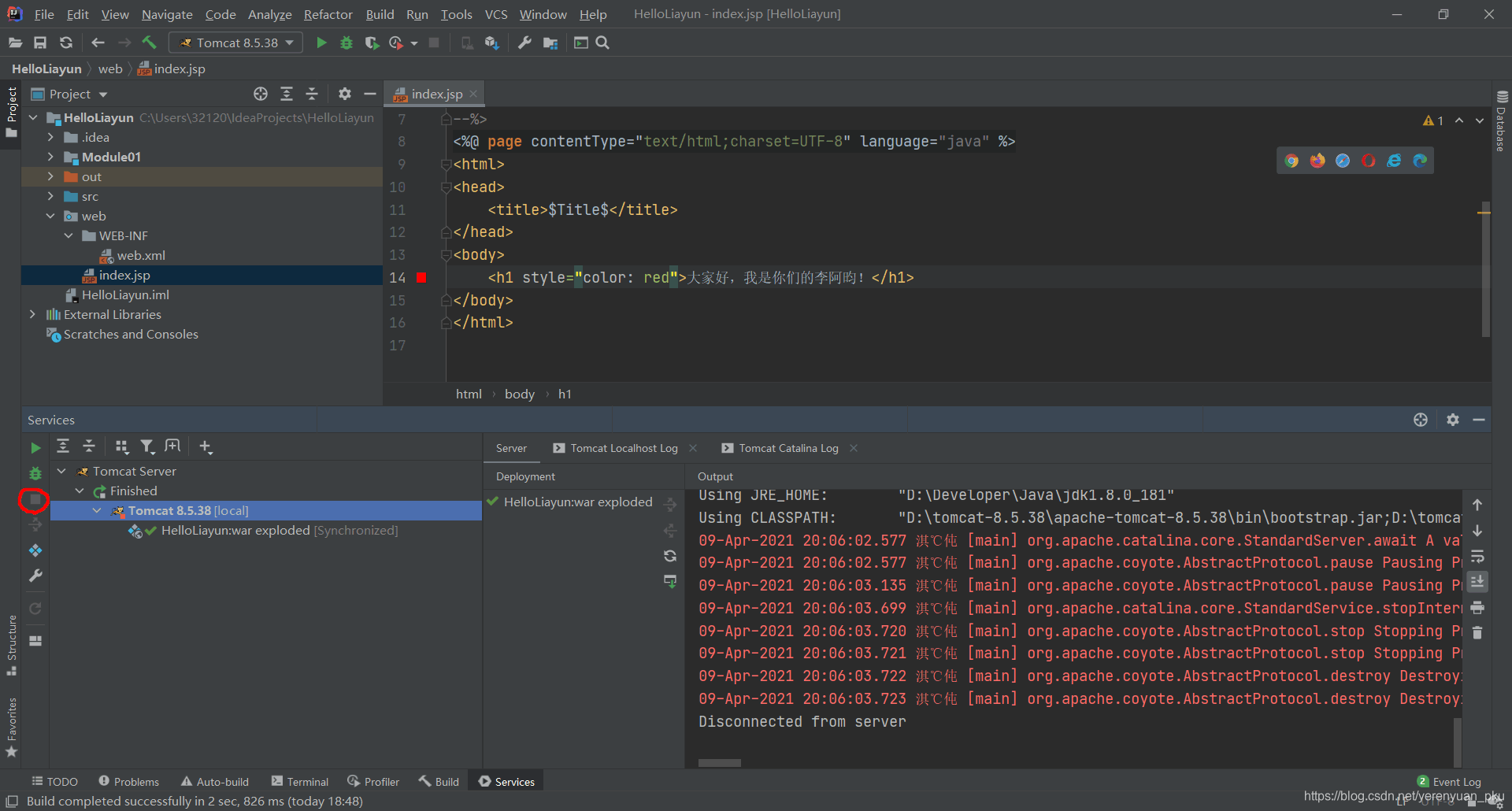Click the horizontal scrollbar in server output
The image size is (1512, 811).
pos(719,762)
